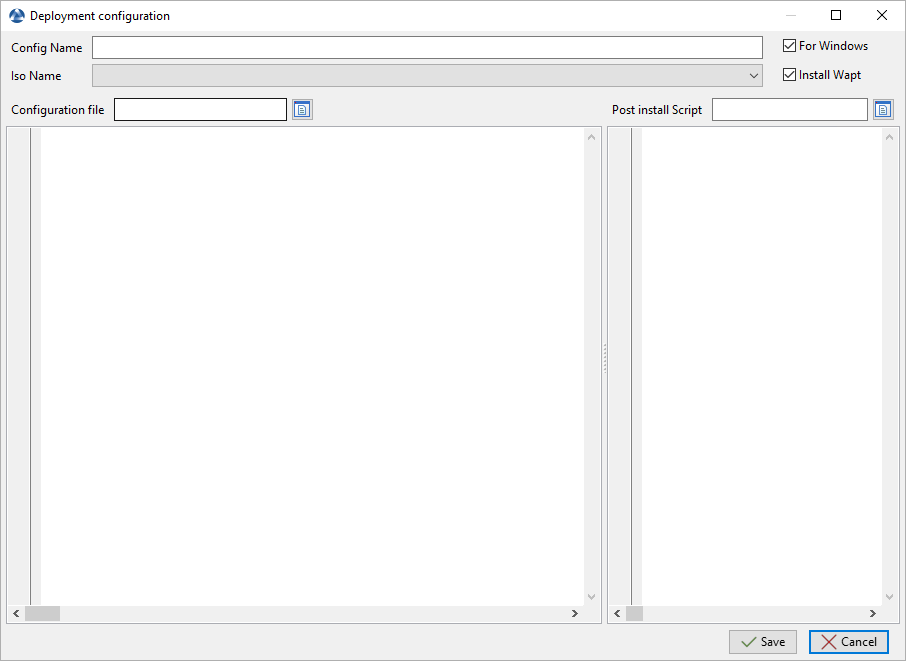Click the Configuration file path field

(200, 110)
